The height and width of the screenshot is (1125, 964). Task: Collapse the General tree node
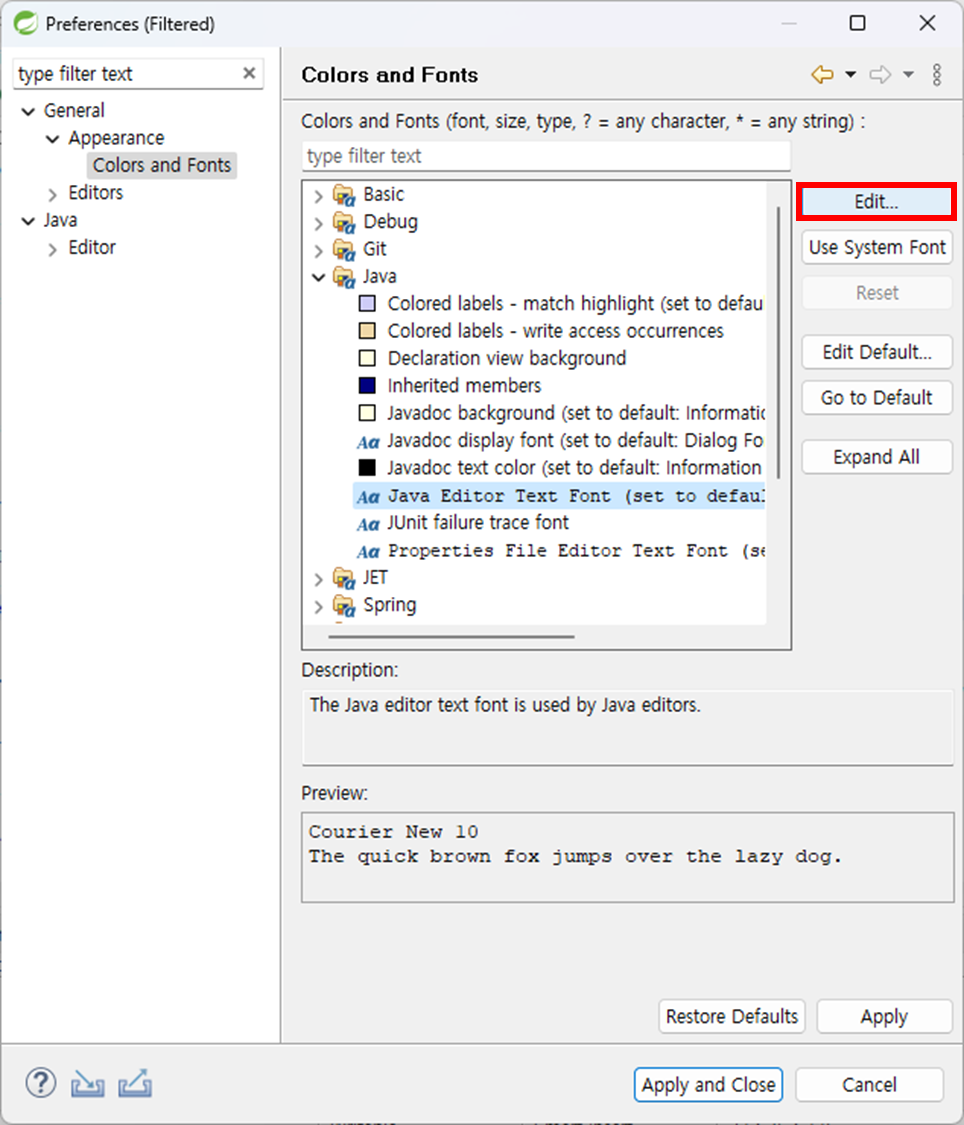click(x=28, y=111)
